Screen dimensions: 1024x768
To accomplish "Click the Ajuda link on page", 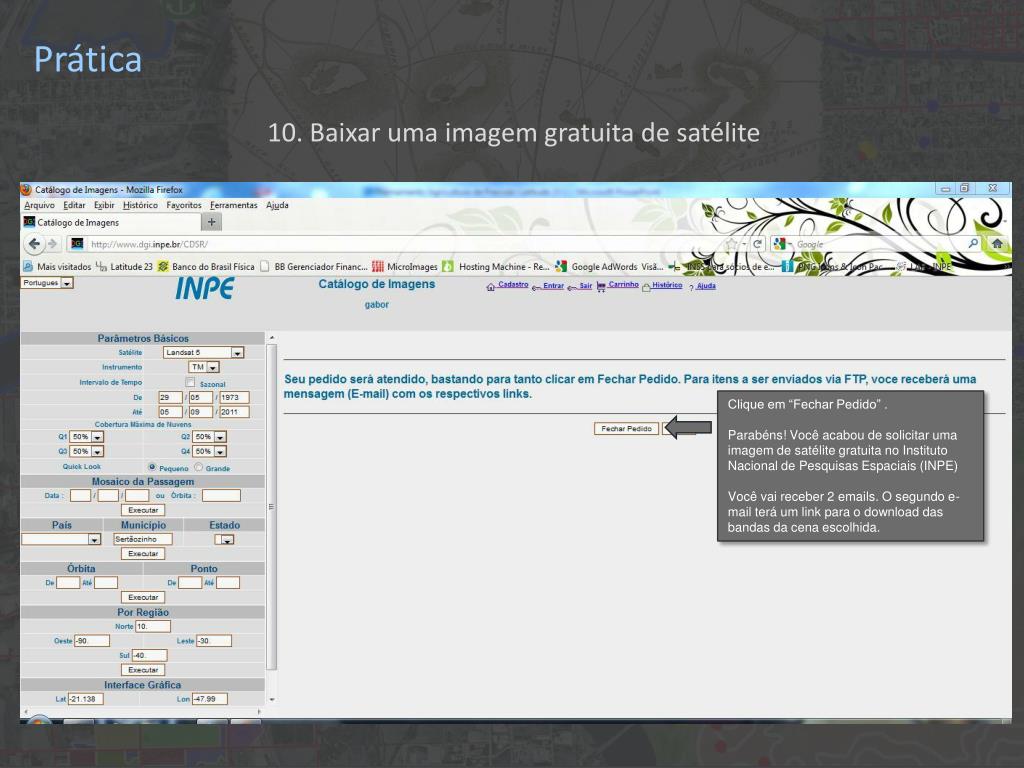I will pyautogui.click(x=706, y=286).
